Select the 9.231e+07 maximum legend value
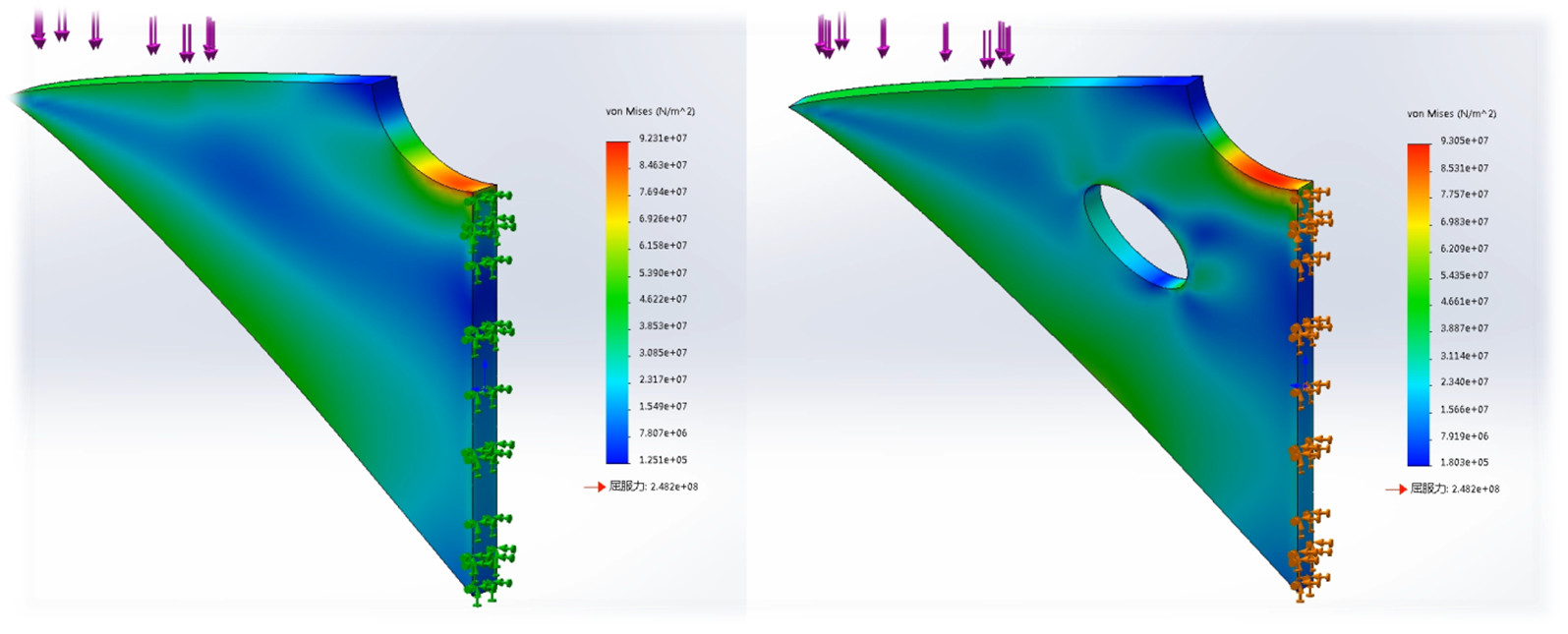 (663, 139)
